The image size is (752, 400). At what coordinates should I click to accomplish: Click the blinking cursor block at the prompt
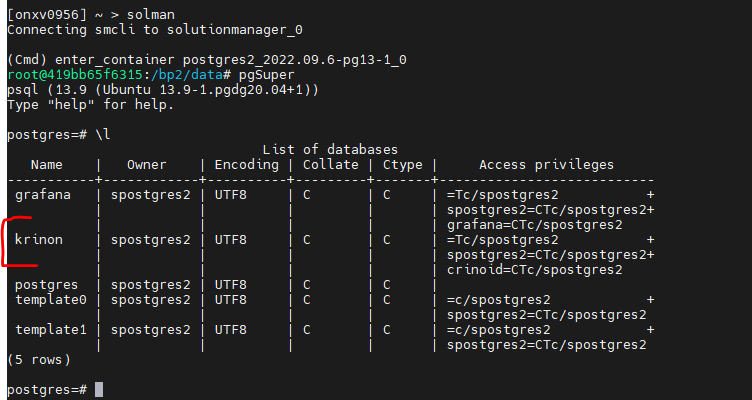click(99, 389)
